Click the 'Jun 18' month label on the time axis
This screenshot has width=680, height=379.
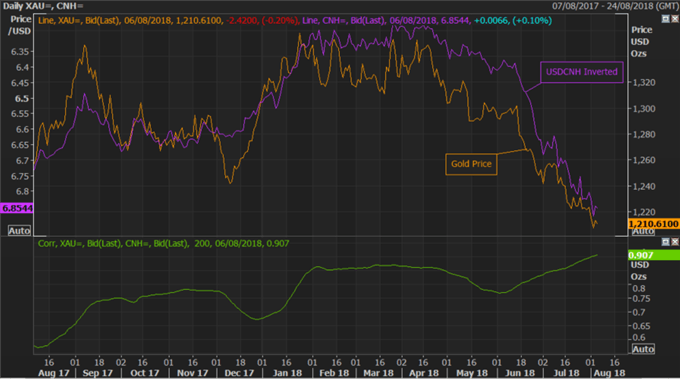[520, 373]
